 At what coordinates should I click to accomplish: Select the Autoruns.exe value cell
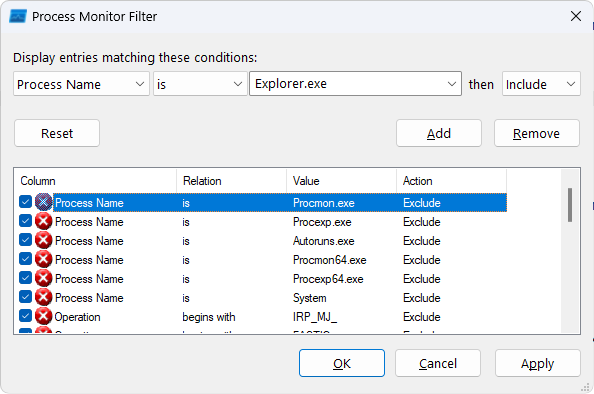[324, 241]
